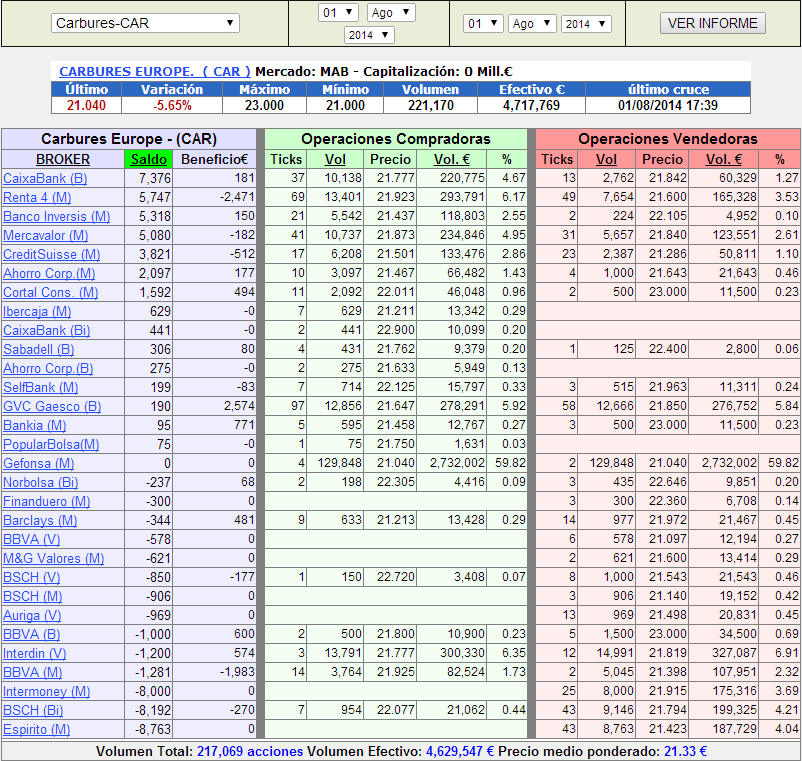Click the Mercavalor (M) broker link
The height and width of the screenshot is (761, 802).
[x=46, y=235]
